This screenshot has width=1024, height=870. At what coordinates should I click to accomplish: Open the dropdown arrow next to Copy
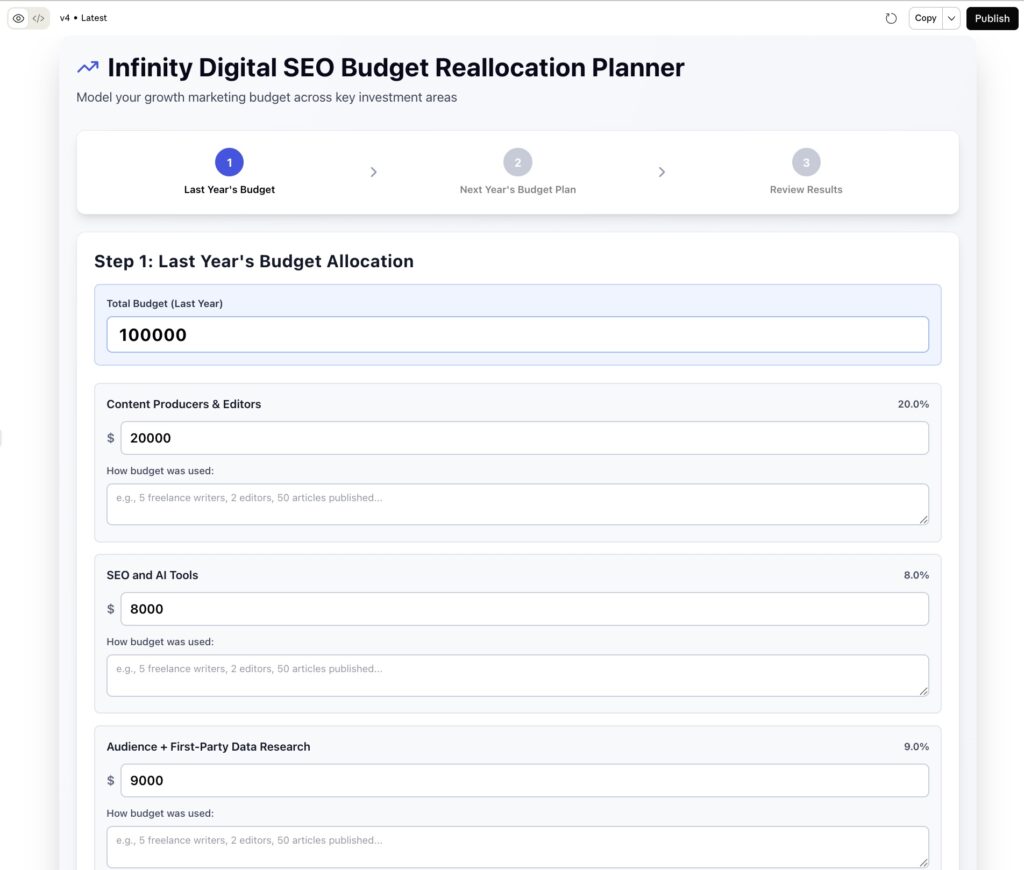tap(952, 18)
